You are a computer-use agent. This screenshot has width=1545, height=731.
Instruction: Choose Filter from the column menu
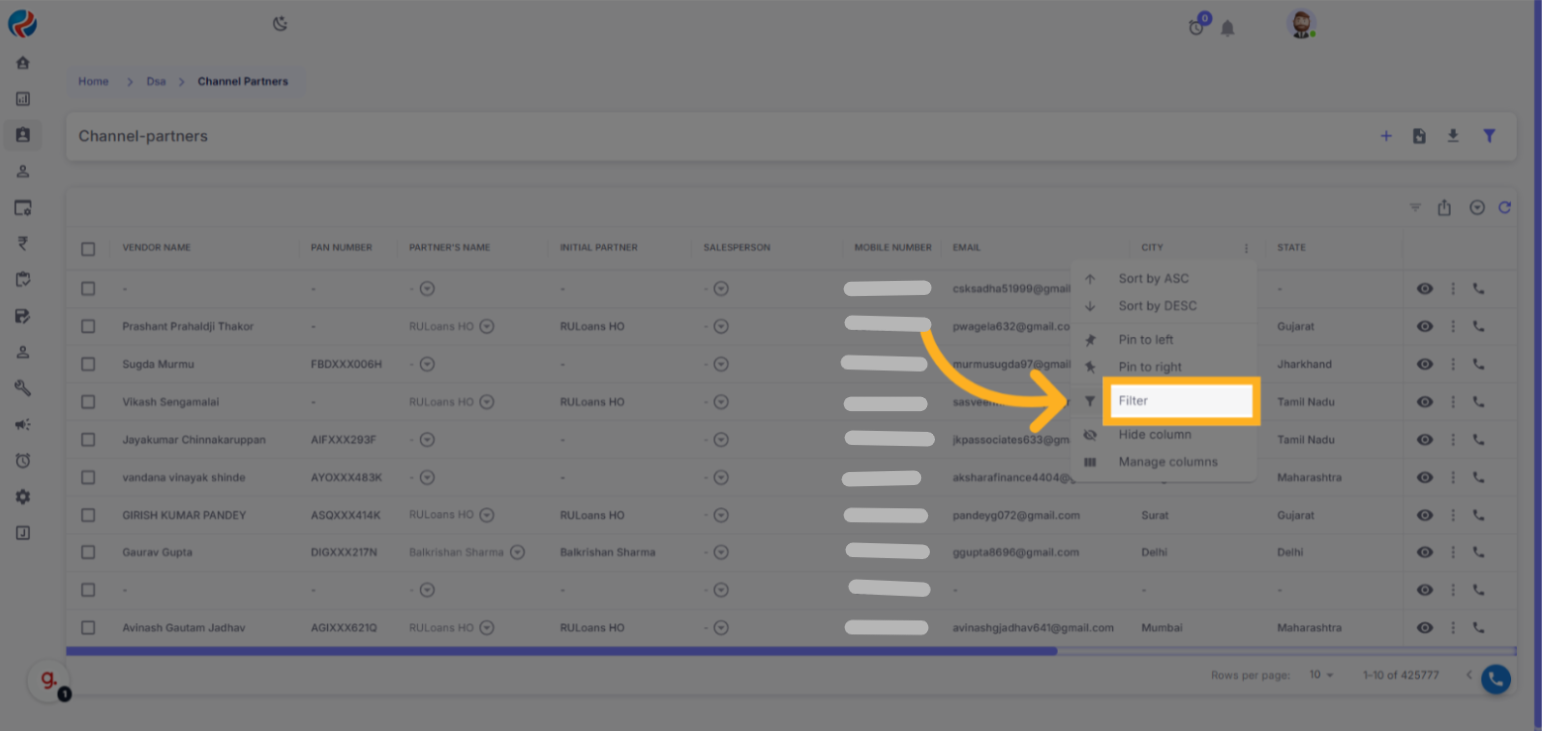(1178, 401)
